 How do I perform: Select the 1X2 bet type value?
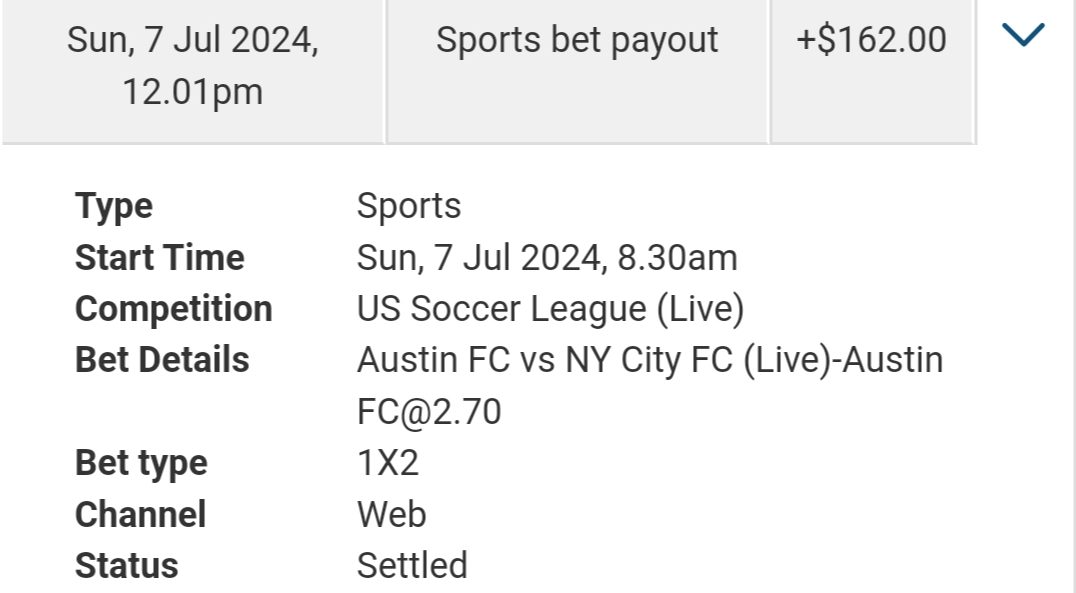(388, 463)
